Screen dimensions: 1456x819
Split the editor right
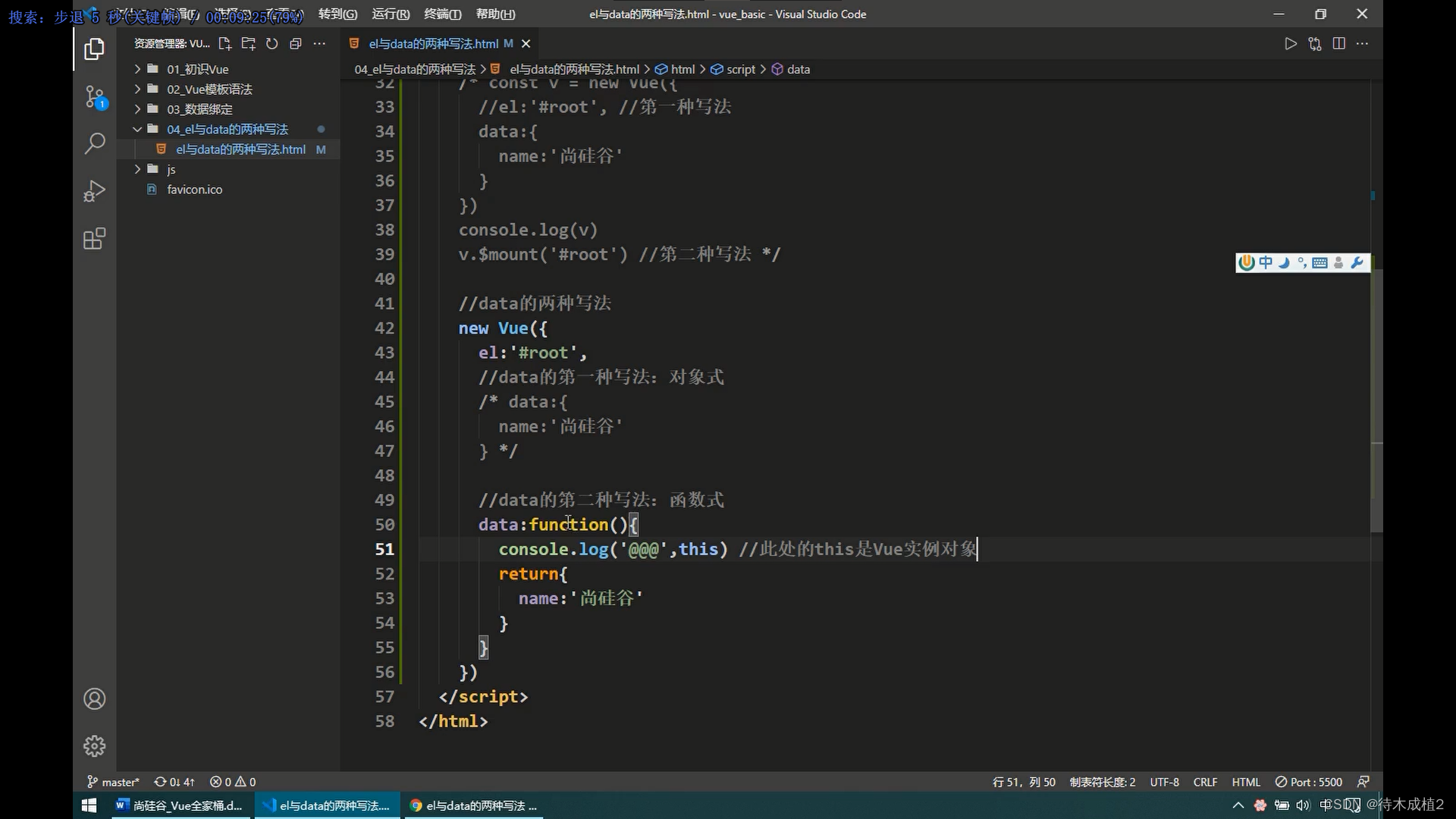point(1338,44)
